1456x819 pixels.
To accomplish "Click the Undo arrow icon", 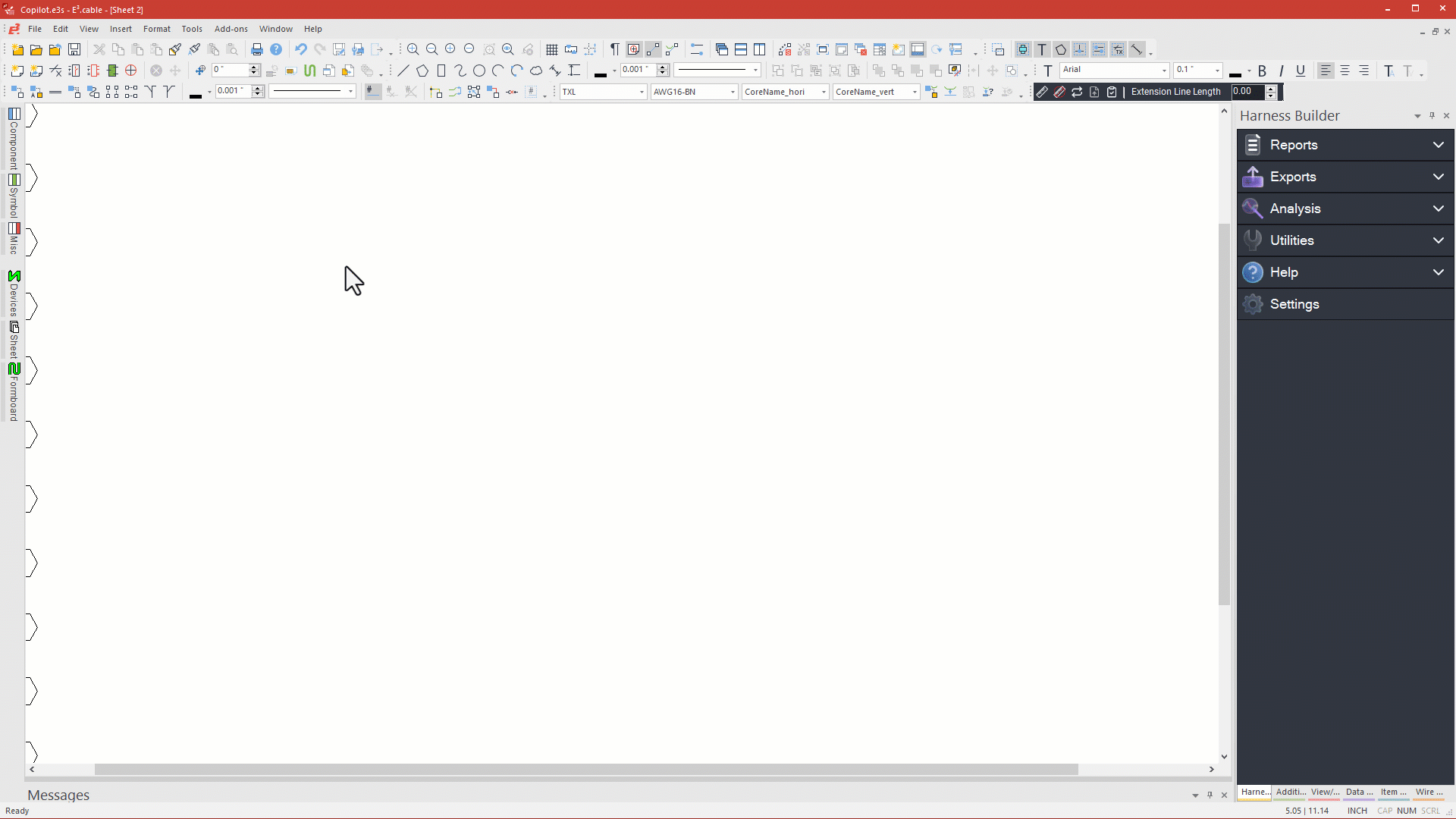I will pyautogui.click(x=301, y=49).
